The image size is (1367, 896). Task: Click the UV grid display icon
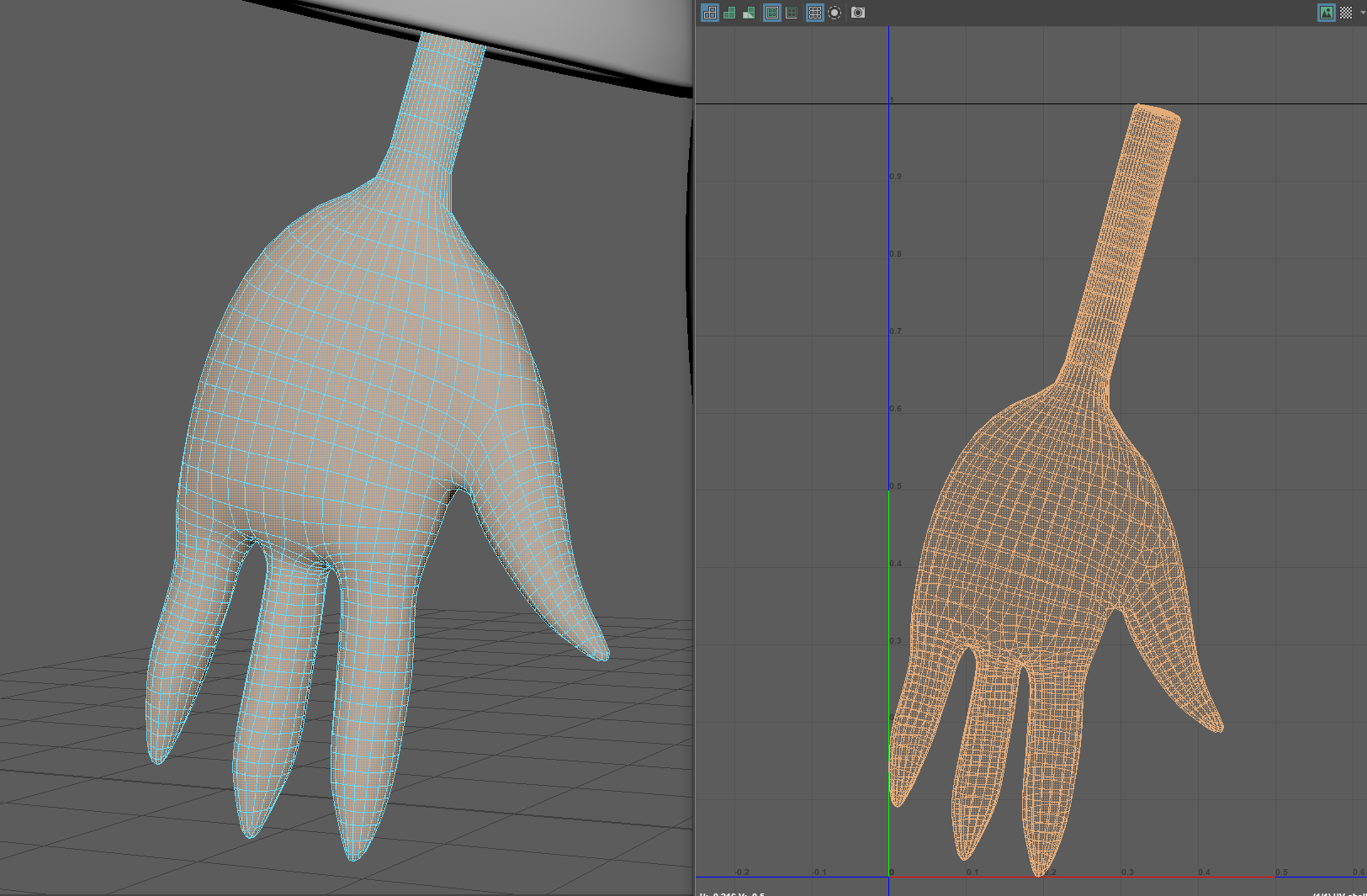[814, 13]
